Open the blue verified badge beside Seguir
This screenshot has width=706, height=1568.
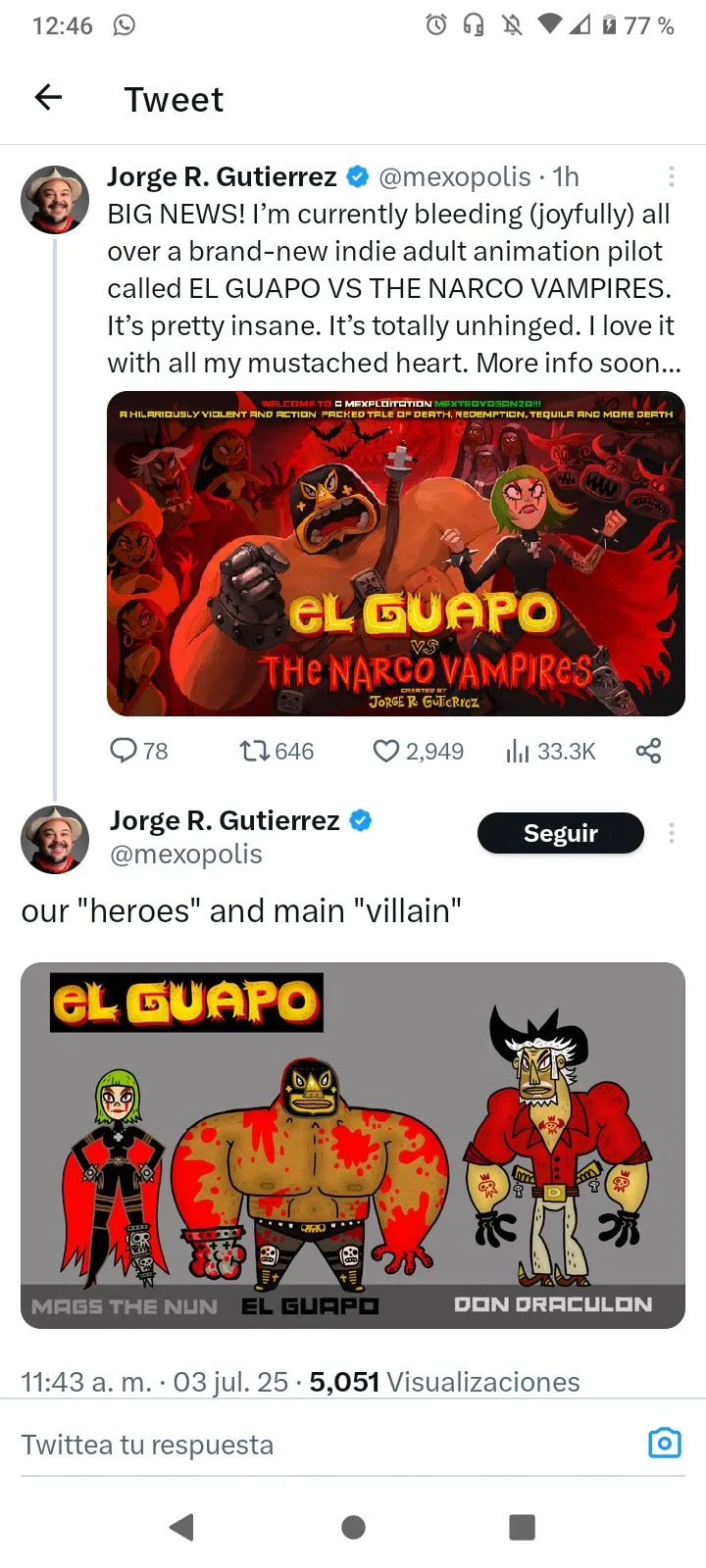point(361,820)
